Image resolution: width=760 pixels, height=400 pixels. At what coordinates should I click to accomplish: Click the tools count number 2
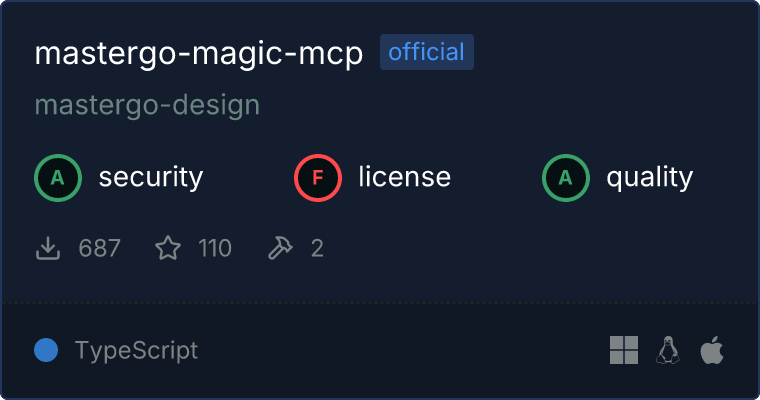(x=317, y=248)
